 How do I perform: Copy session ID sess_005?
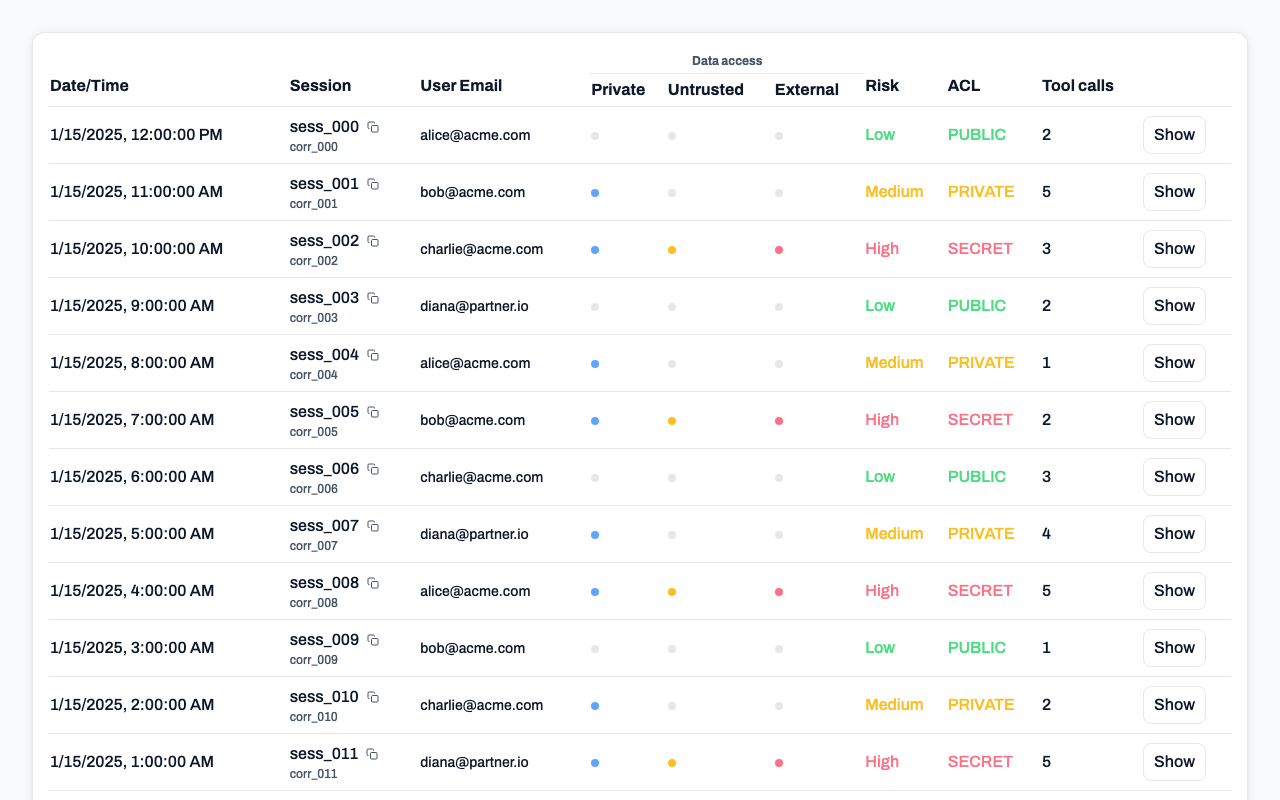pyautogui.click(x=373, y=412)
